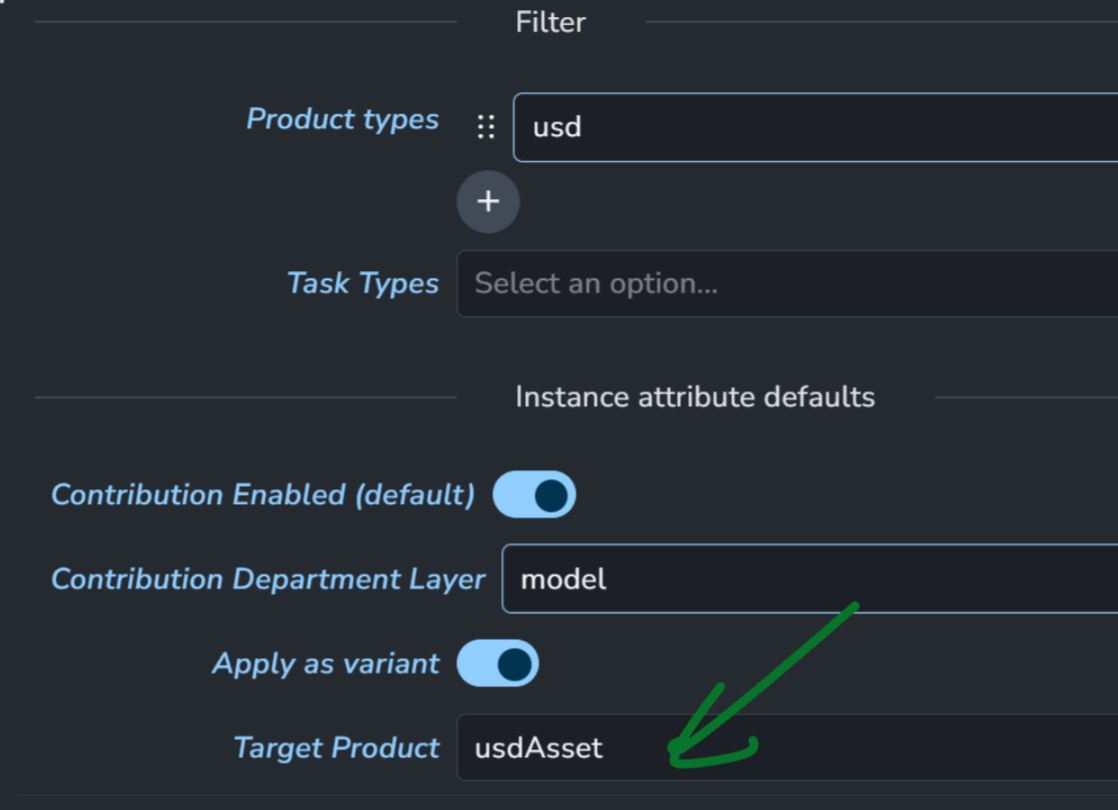Screen dimensions: 1118x810
Task: Click the Filter section heading
Action: pos(550,22)
